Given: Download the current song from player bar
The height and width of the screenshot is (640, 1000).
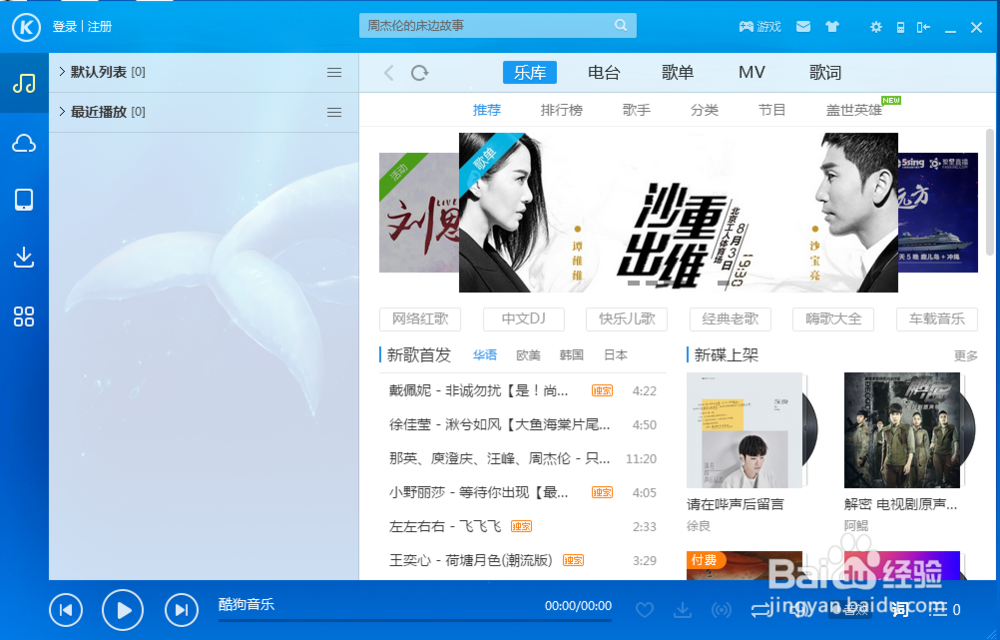Looking at the screenshot, I should click(682, 610).
